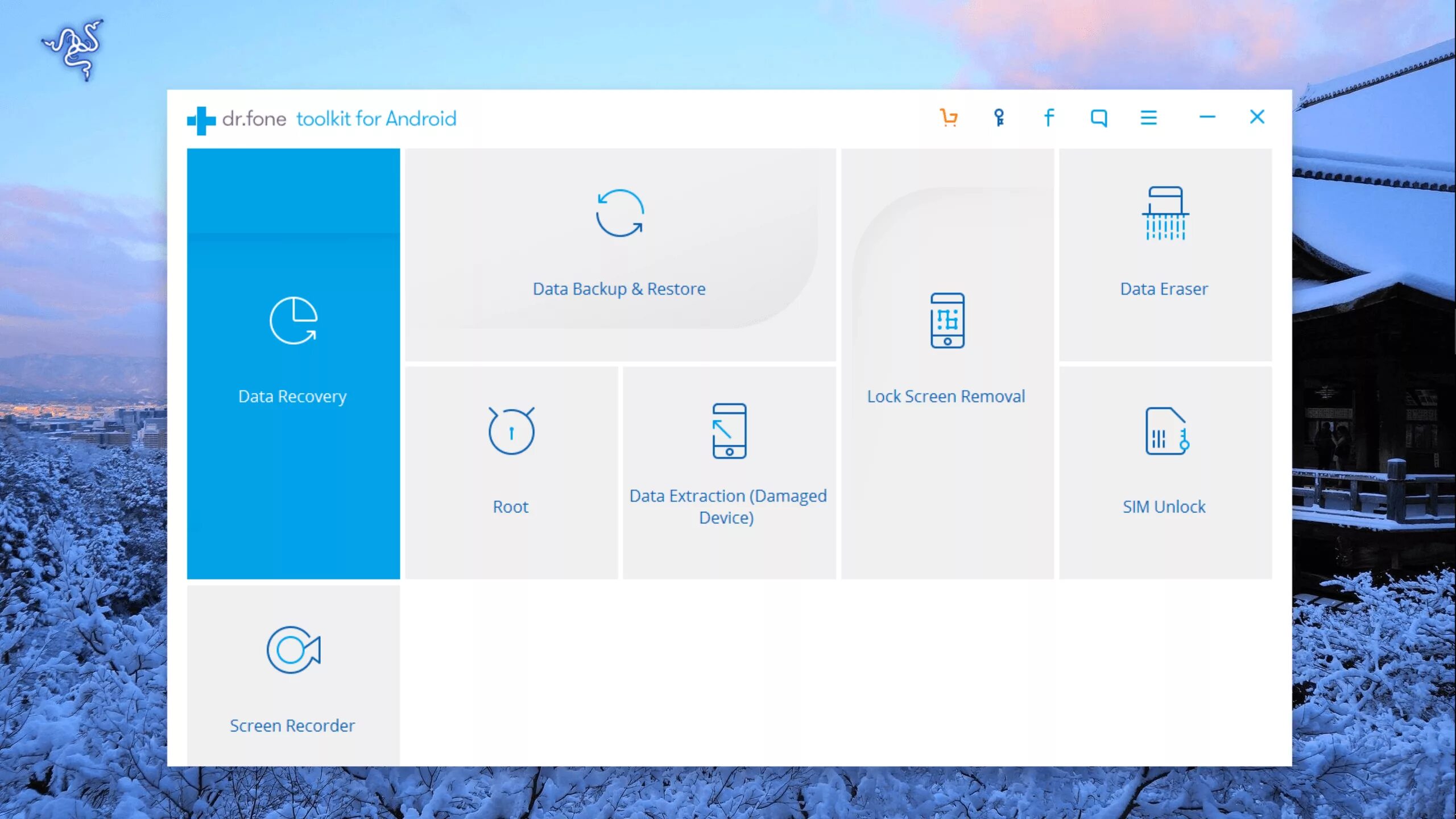Open the hamburger menu
1456x819 pixels.
pyautogui.click(x=1148, y=118)
